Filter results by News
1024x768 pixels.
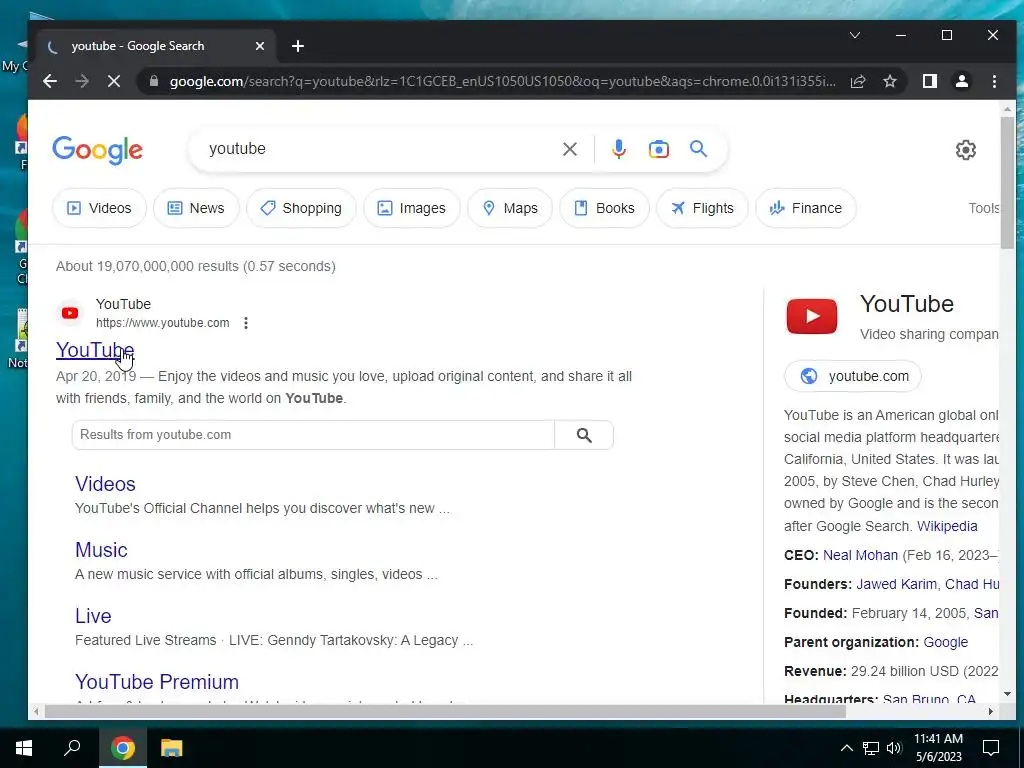(x=196, y=208)
